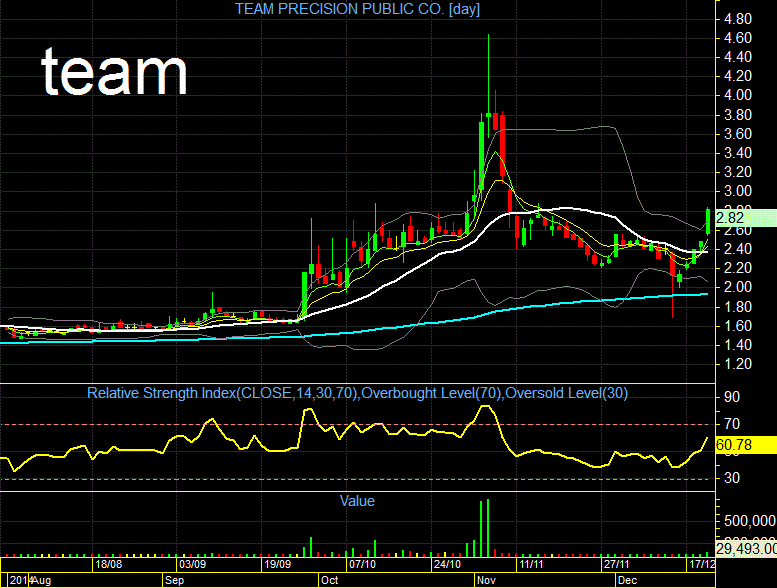Click the last green candlestick near 2.82

(x=708, y=221)
